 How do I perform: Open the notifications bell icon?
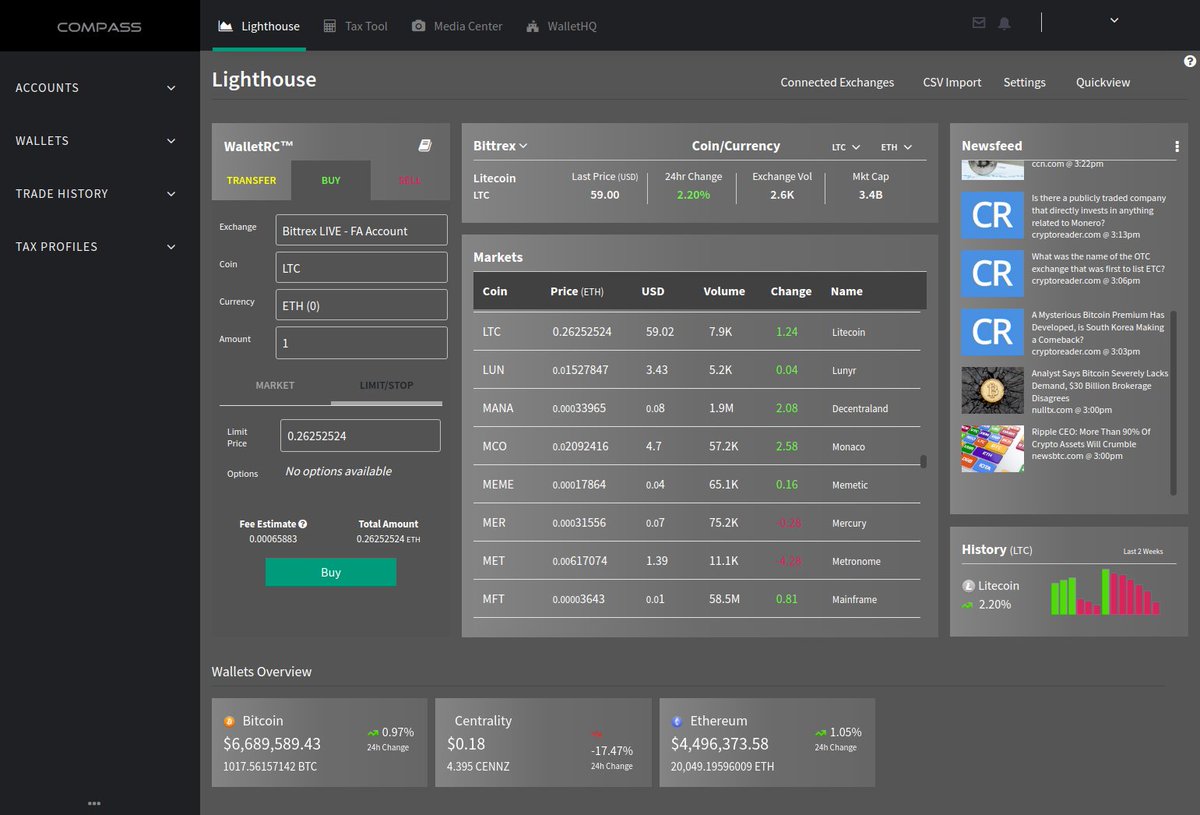[x=1004, y=23]
